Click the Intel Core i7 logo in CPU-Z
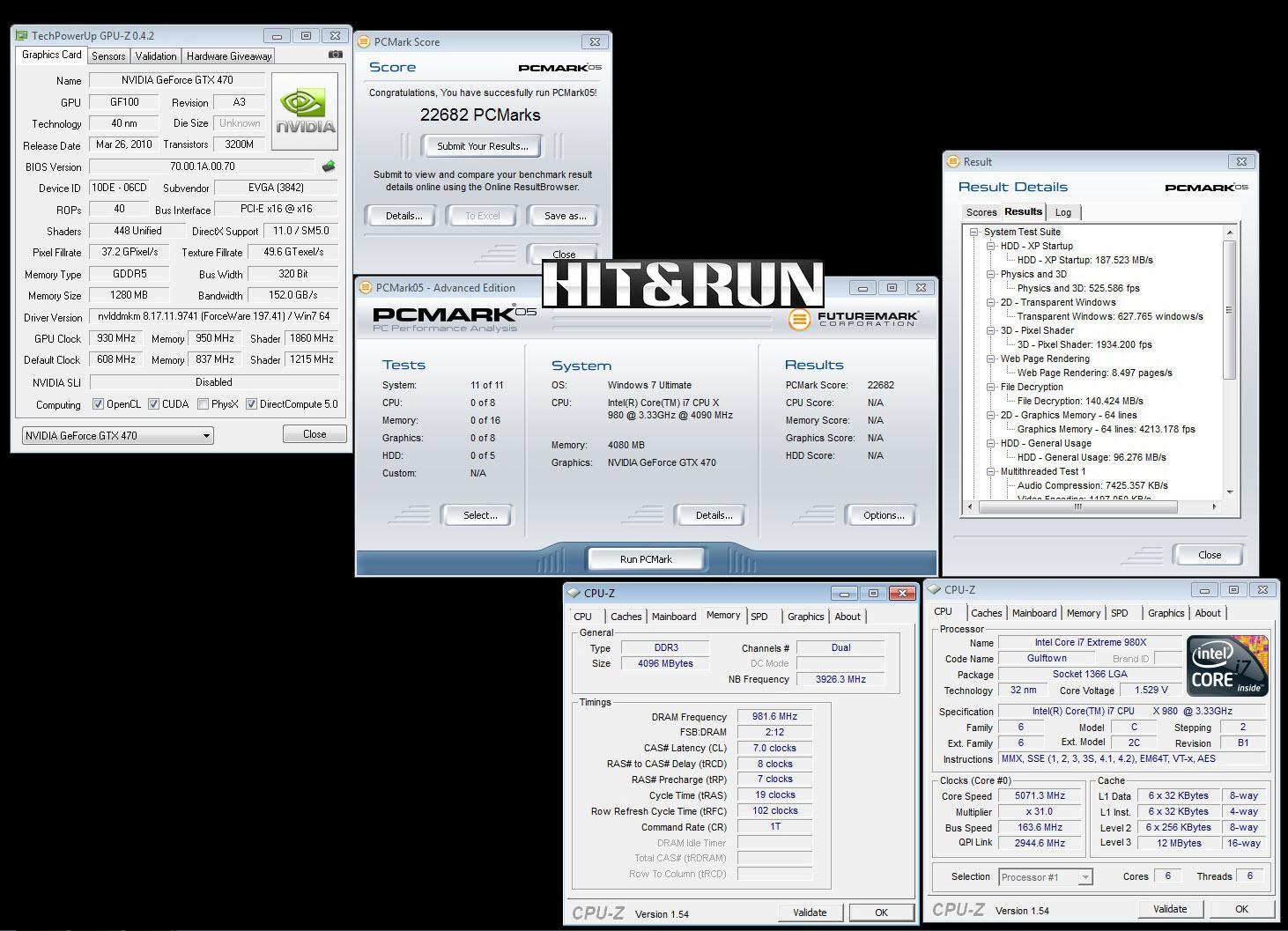1288x931 pixels. 1227,665
